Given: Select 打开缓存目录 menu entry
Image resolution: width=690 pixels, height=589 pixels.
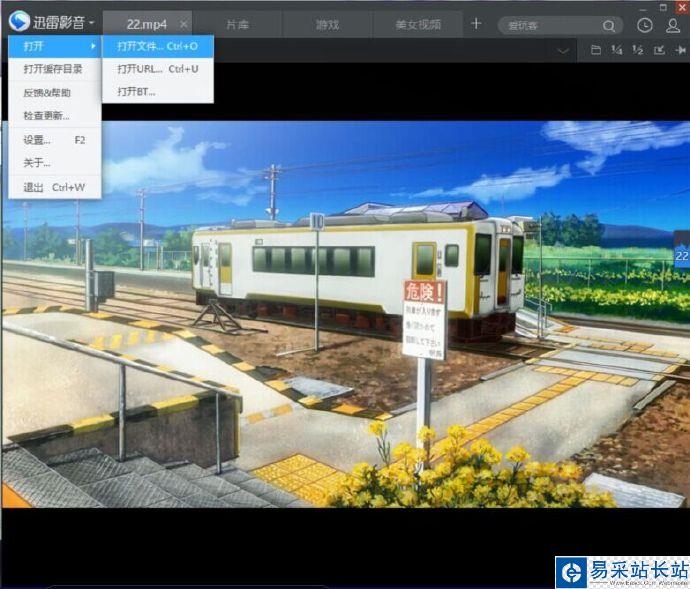Looking at the screenshot, I should click(55, 69).
